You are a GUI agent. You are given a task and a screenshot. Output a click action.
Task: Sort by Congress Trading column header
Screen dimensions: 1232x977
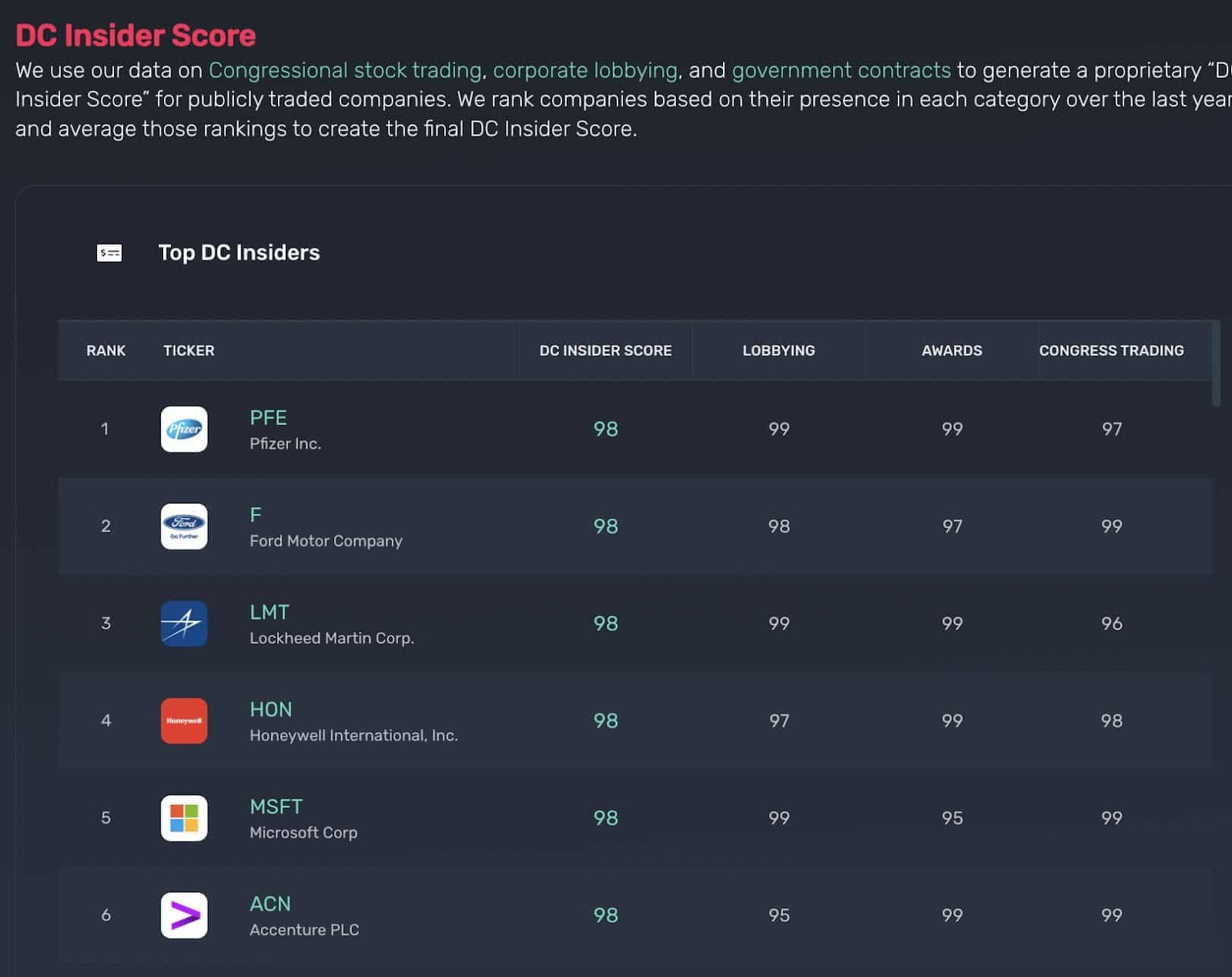click(x=1111, y=350)
